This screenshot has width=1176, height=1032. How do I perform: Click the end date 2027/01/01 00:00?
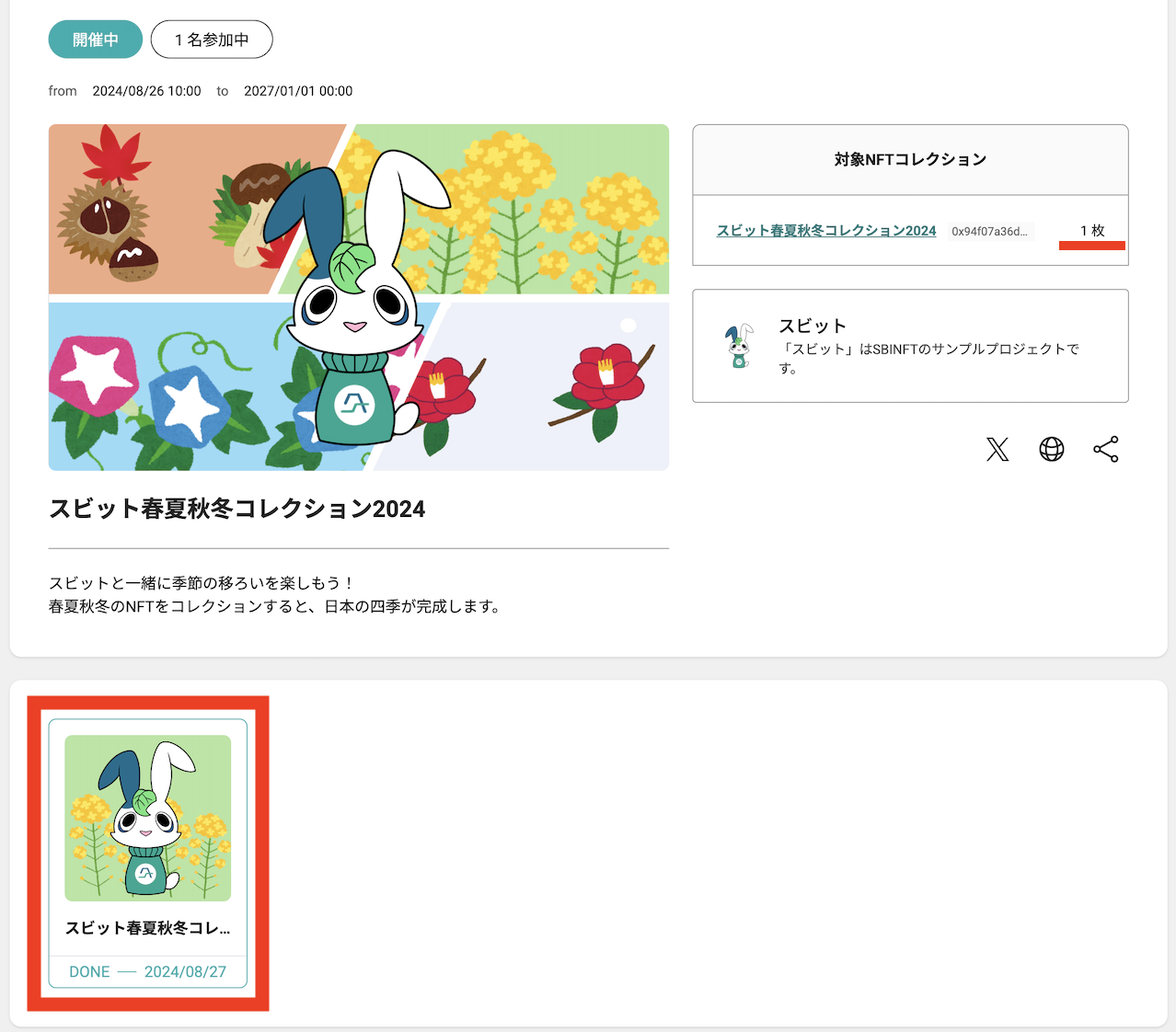point(298,91)
